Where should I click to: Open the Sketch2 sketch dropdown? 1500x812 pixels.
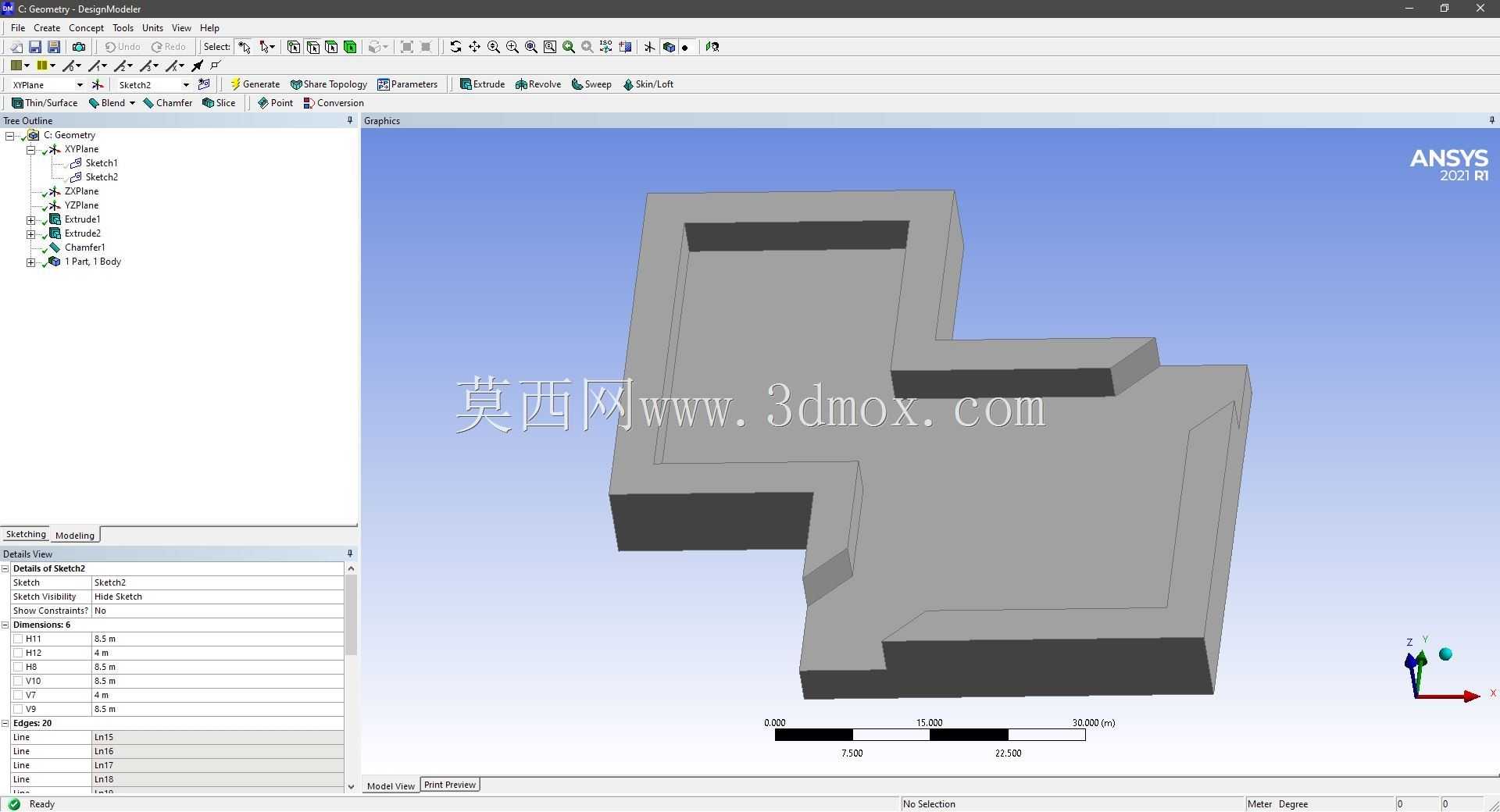186,84
